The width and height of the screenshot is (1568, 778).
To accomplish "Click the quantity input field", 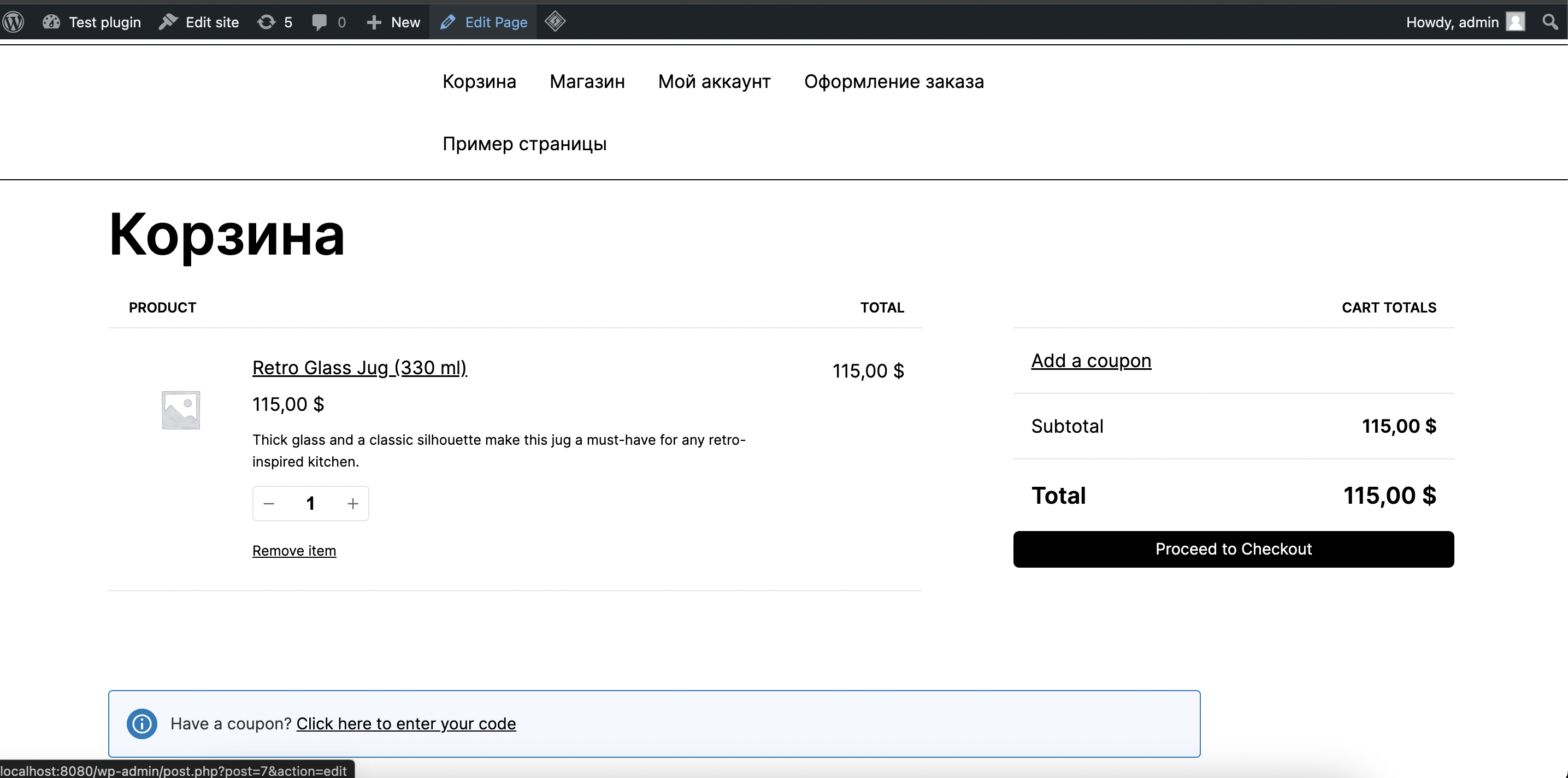I will point(310,503).
